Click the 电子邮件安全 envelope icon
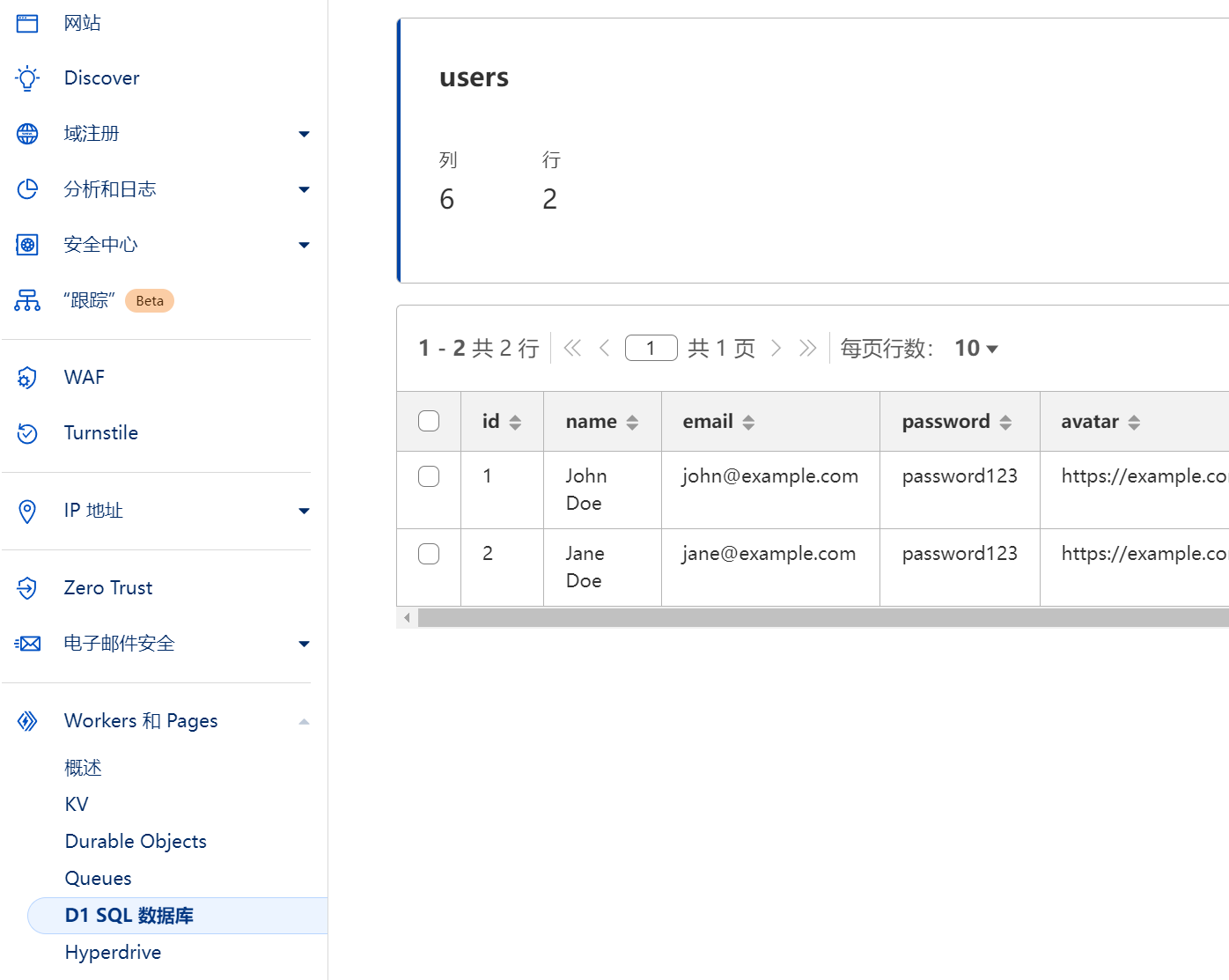The width and height of the screenshot is (1229, 980). point(27,644)
